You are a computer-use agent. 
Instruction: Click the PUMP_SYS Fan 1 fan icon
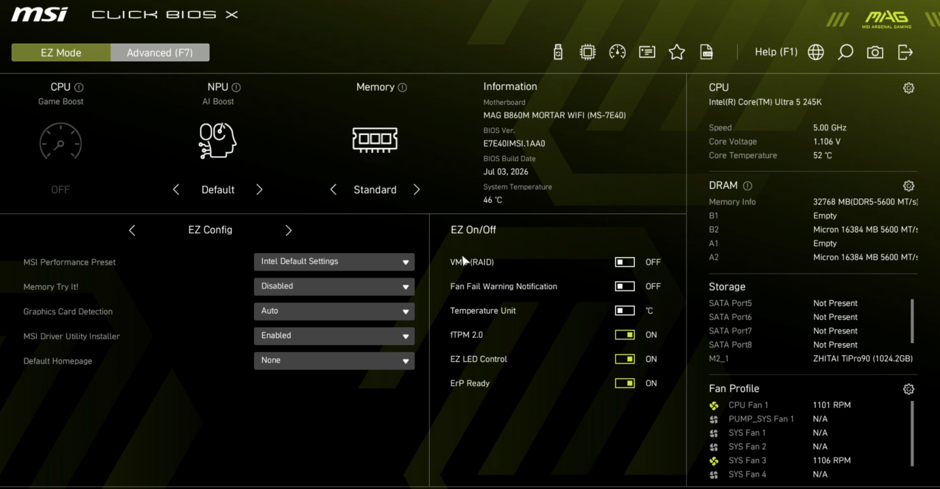tap(714, 419)
